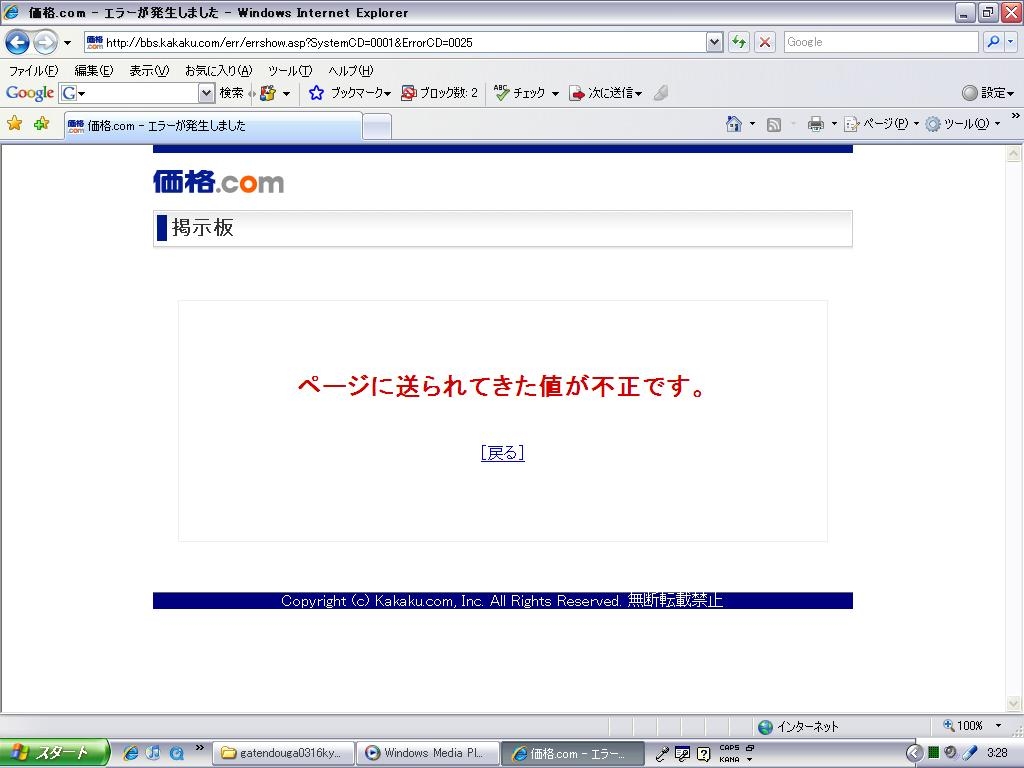Click the Home page icon
This screenshot has height=768, width=1024.
coord(734,123)
